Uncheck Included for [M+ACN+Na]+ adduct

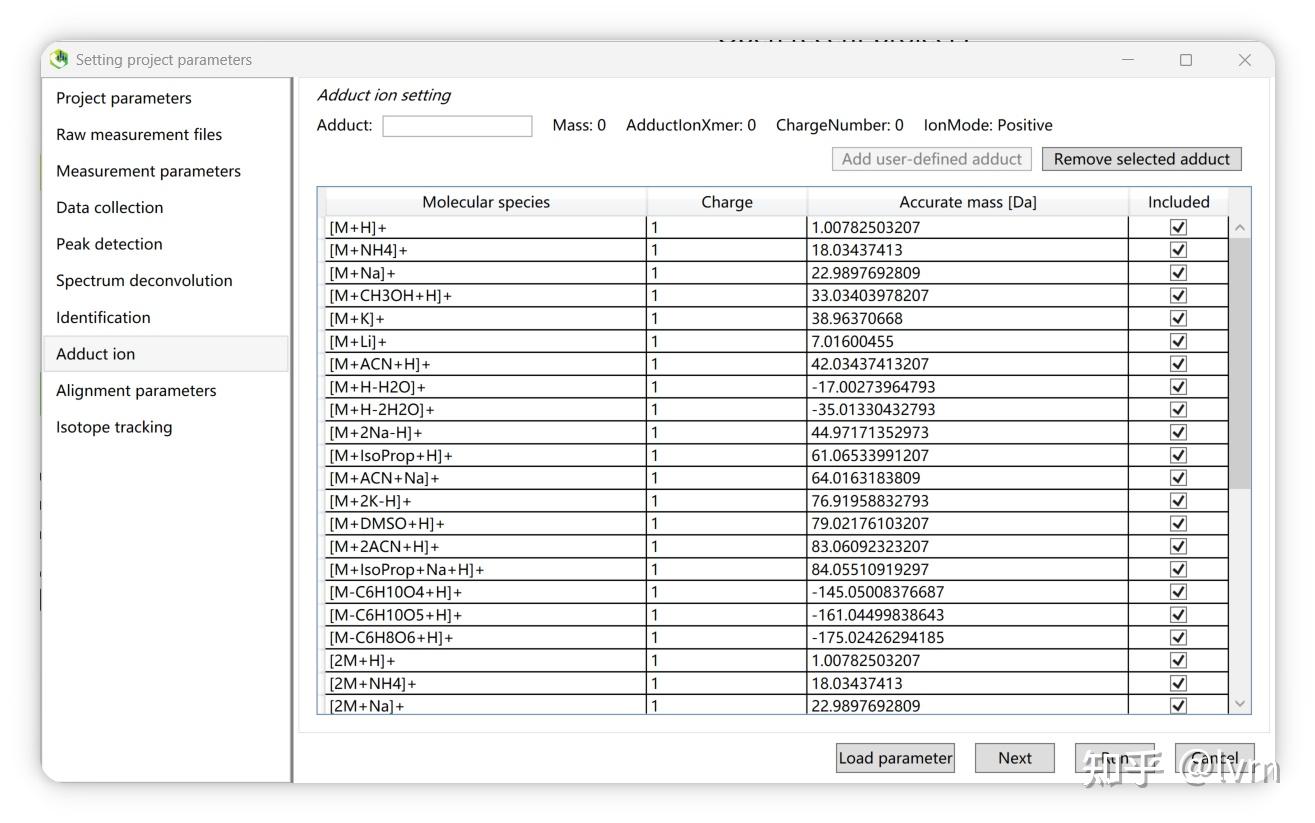pos(1178,478)
